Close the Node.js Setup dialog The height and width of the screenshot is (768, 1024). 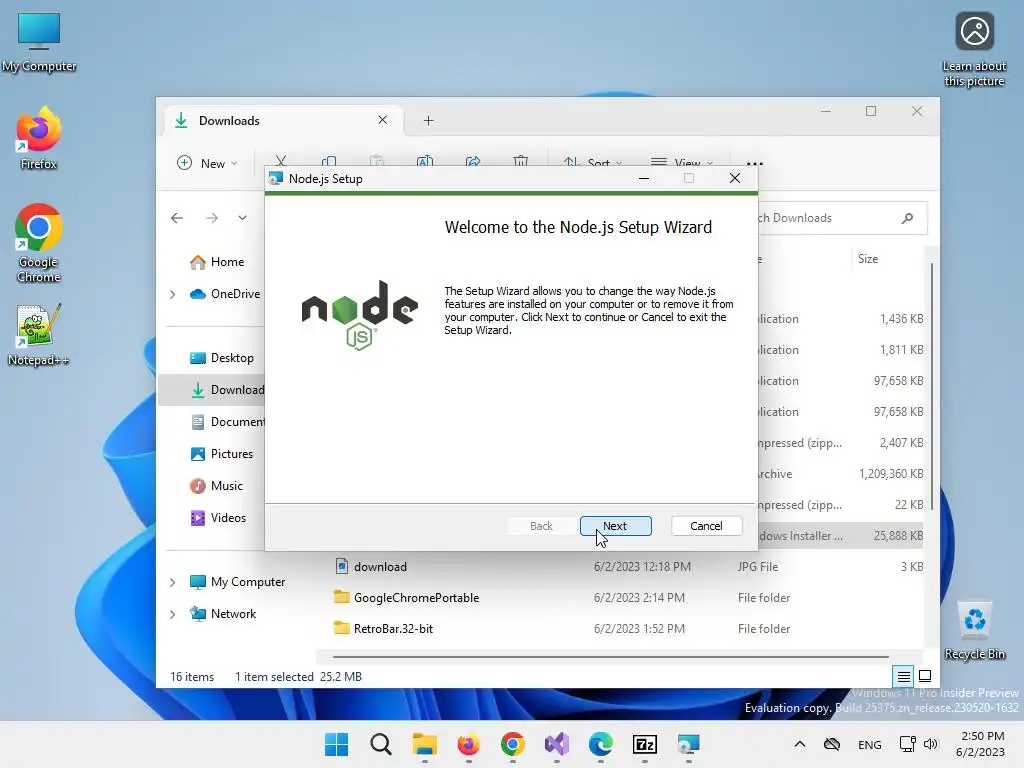735,178
